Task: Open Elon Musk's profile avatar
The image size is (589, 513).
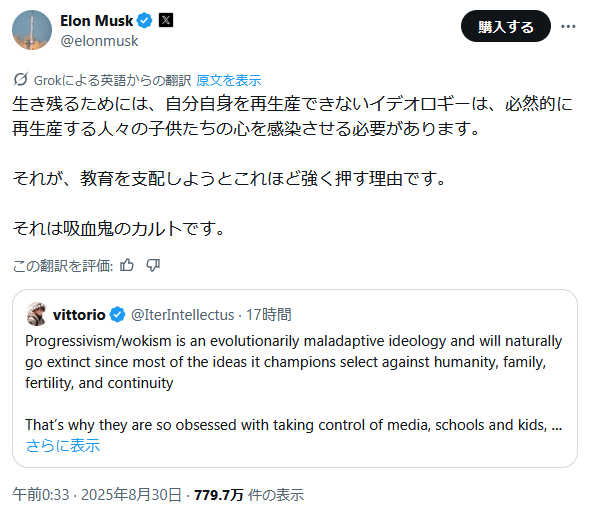Action: [32, 30]
